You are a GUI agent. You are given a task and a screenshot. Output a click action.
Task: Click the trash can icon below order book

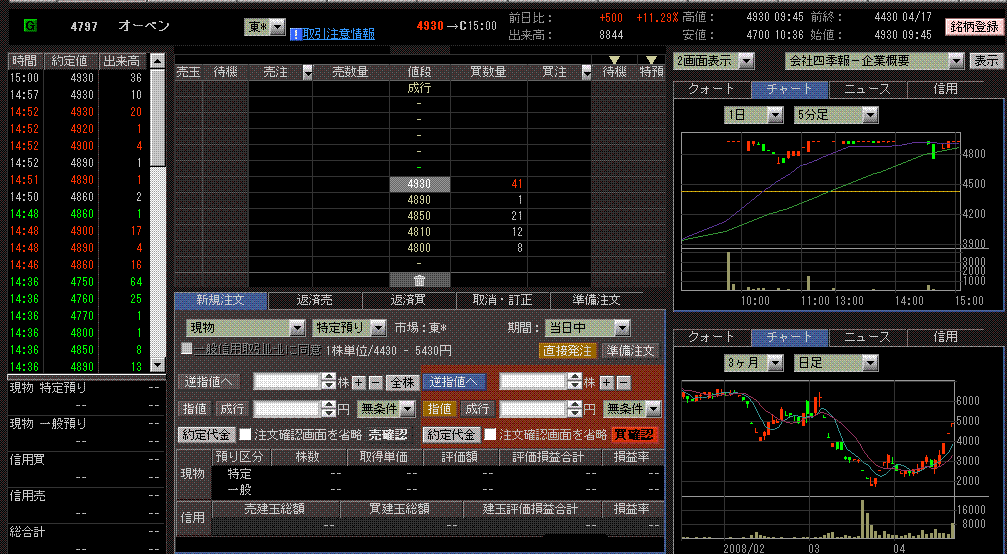click(x=419, y=280)
